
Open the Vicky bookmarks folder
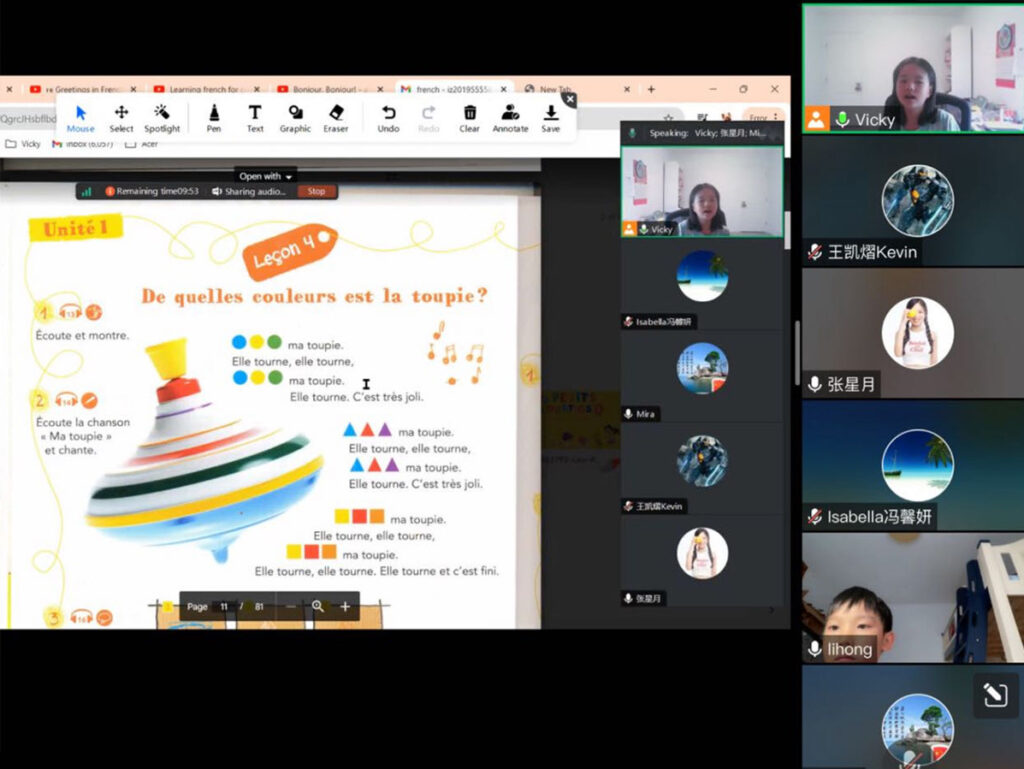[24, 144]
